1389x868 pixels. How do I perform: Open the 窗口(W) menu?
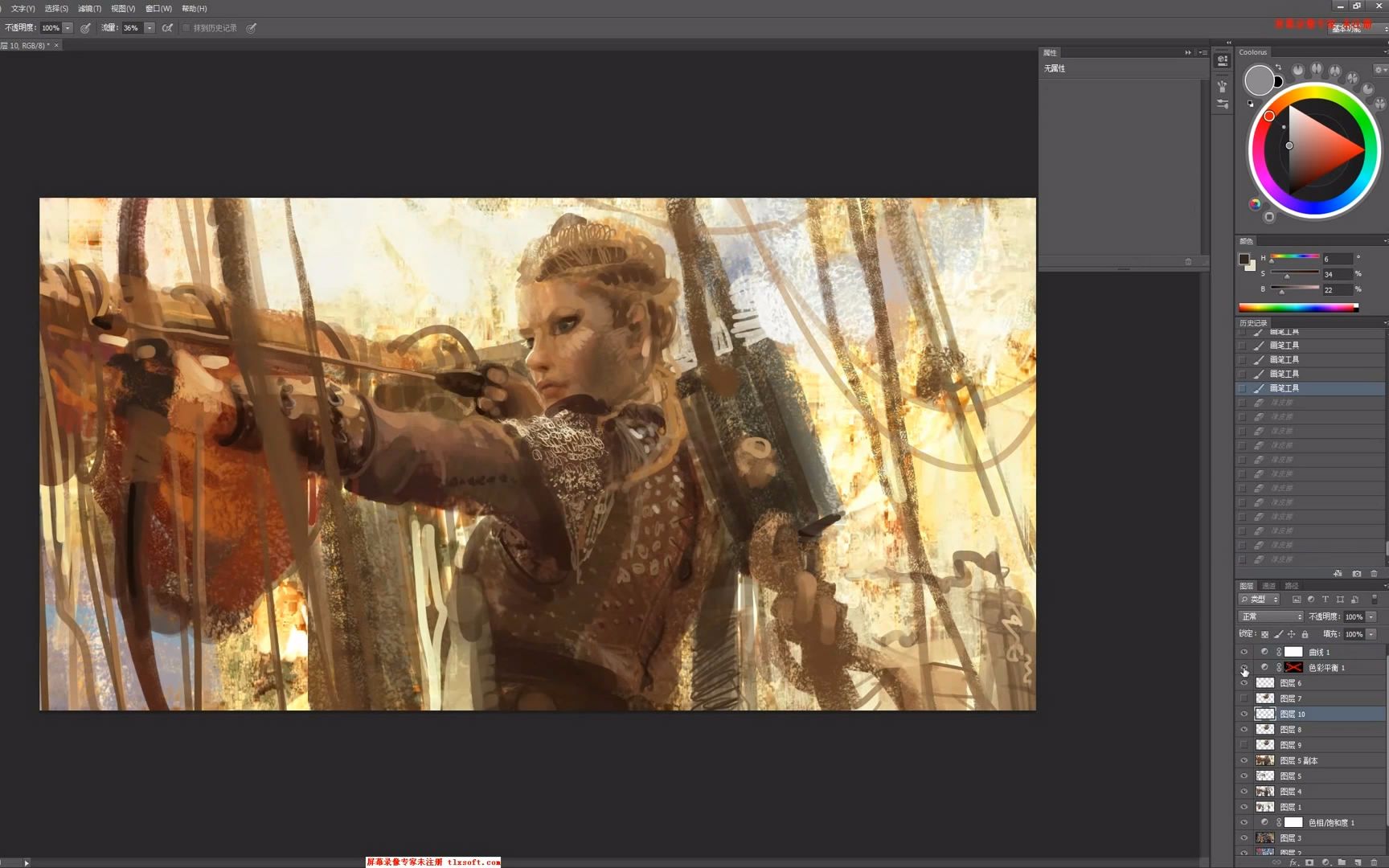(x=158, y=8)
